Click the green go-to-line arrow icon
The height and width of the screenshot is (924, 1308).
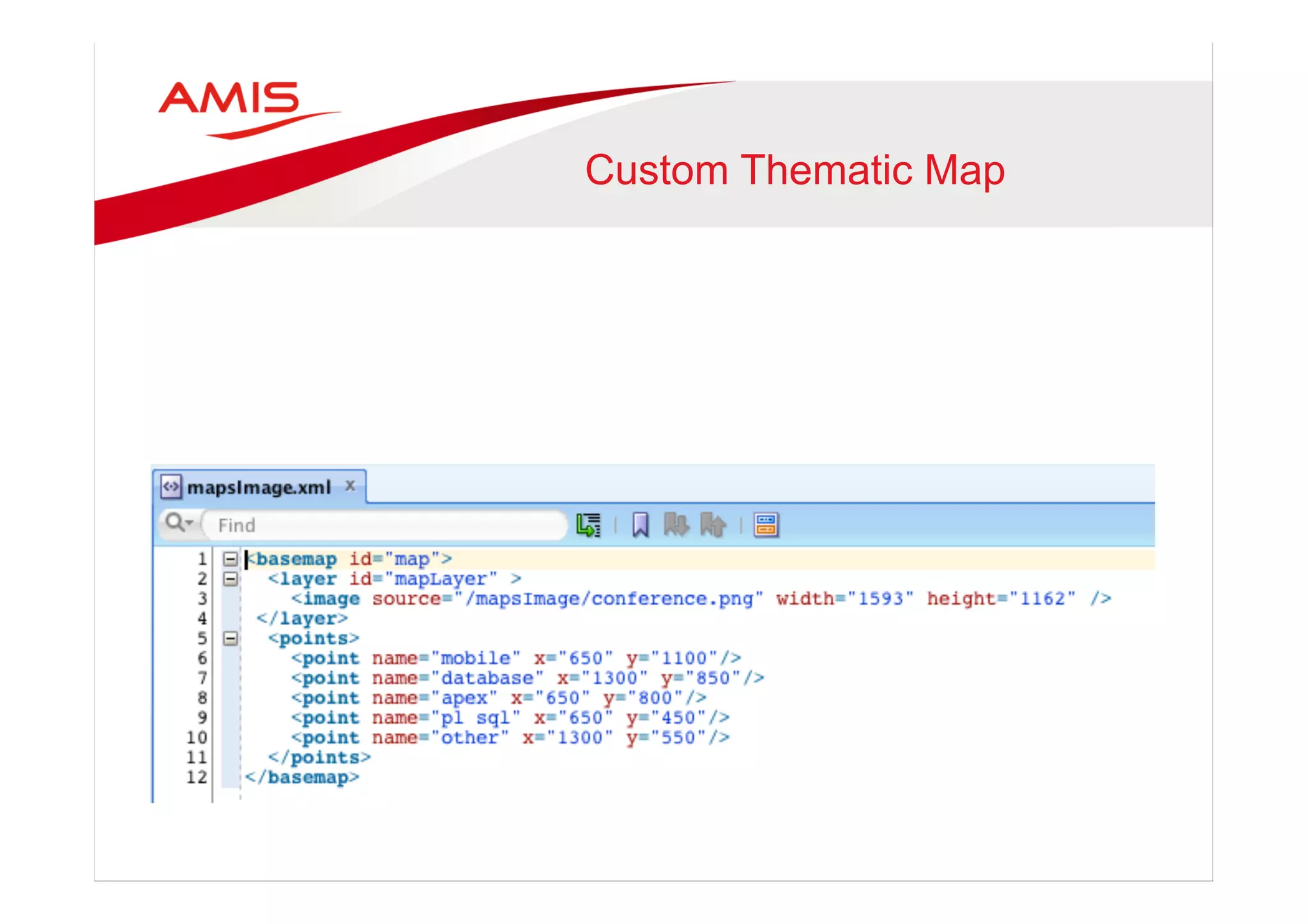click(588, 525)
